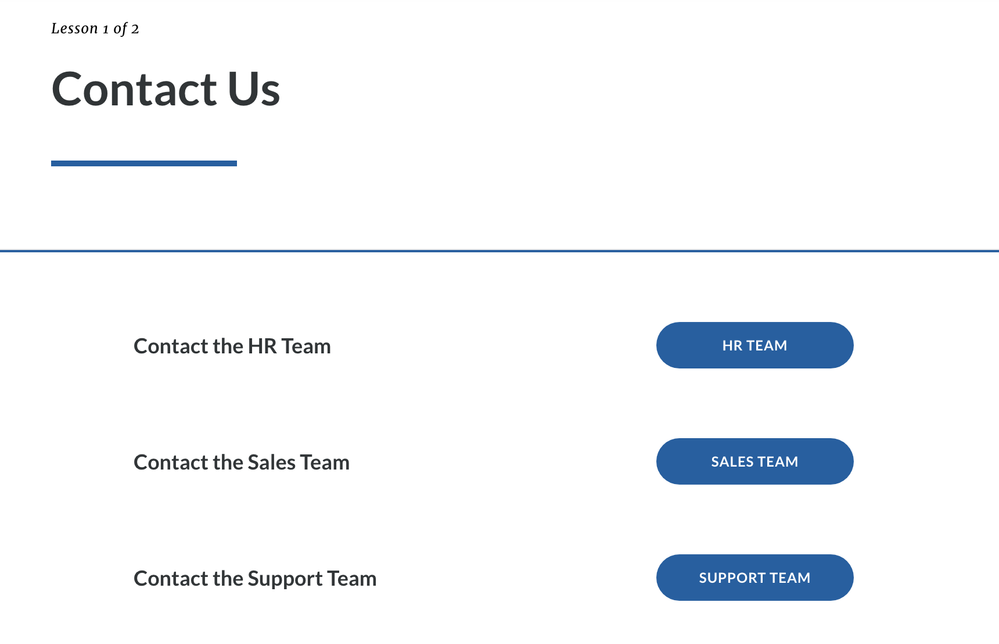Click the 'Contact Us' page heading
999x644 pixels.
tap(166, 89)
